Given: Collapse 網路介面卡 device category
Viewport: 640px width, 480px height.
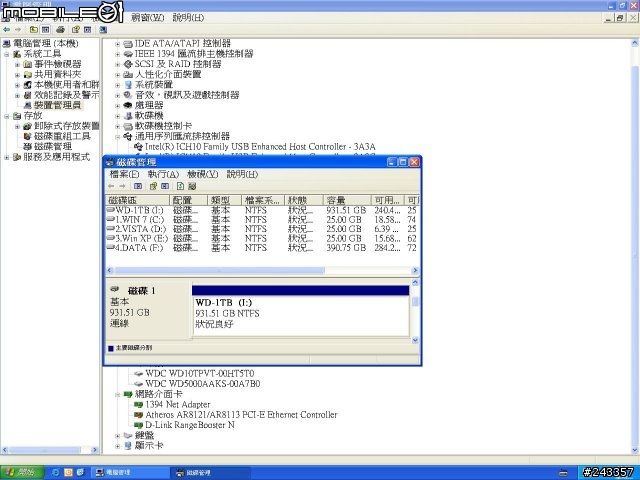Looking at the screenshot, I should click(118, 395).
